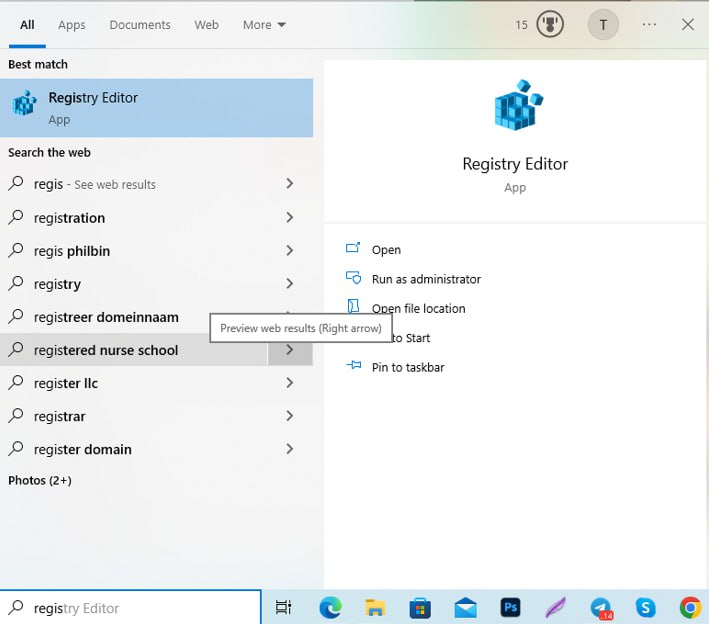Choose Run as administrator

point(426,279)
